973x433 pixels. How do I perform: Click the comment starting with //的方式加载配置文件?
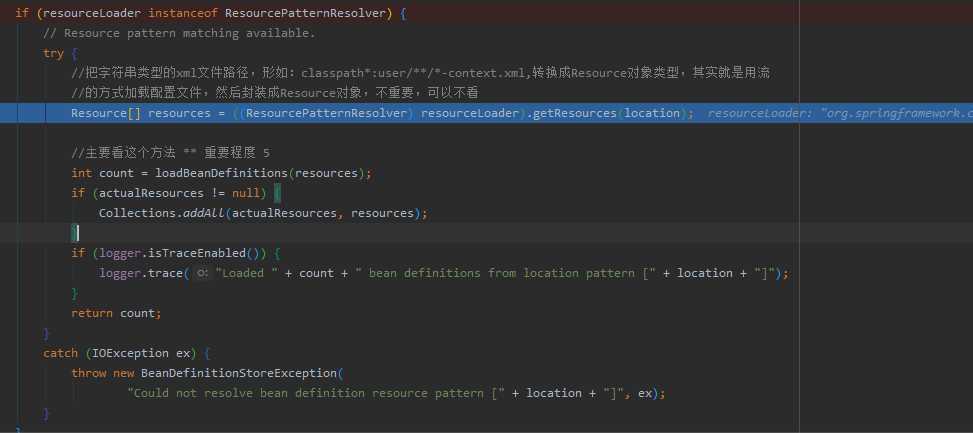[274, 93]
